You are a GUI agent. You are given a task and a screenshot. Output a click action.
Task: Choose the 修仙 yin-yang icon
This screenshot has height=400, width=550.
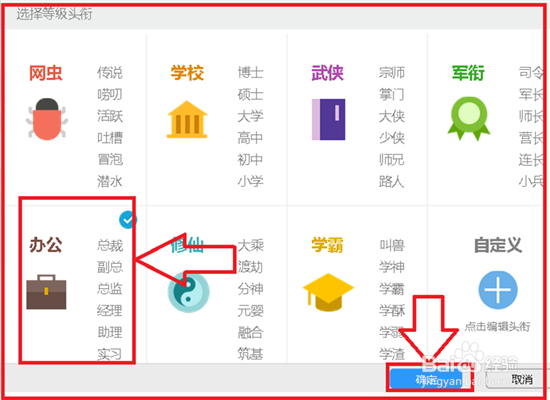pos(188,292)
